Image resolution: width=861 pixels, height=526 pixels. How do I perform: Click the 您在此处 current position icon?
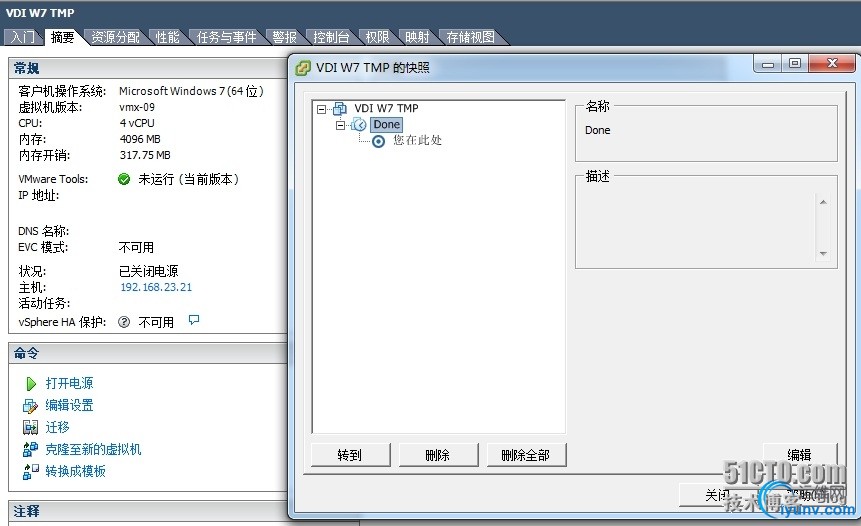[x=378, y=141]
